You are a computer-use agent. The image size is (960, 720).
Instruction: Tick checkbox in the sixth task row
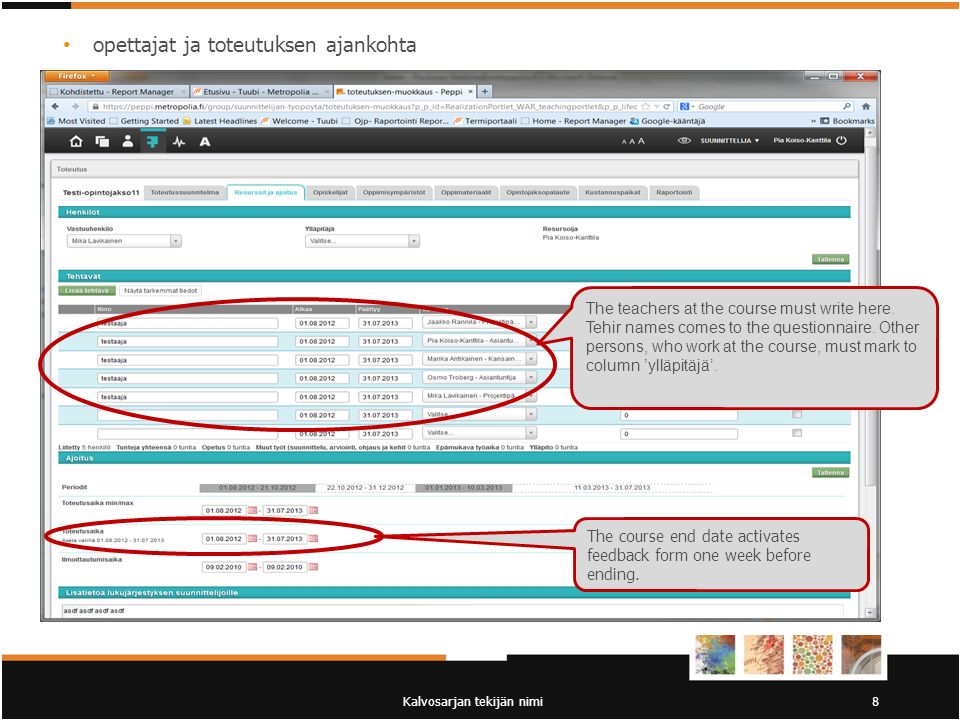pos(797,414)
